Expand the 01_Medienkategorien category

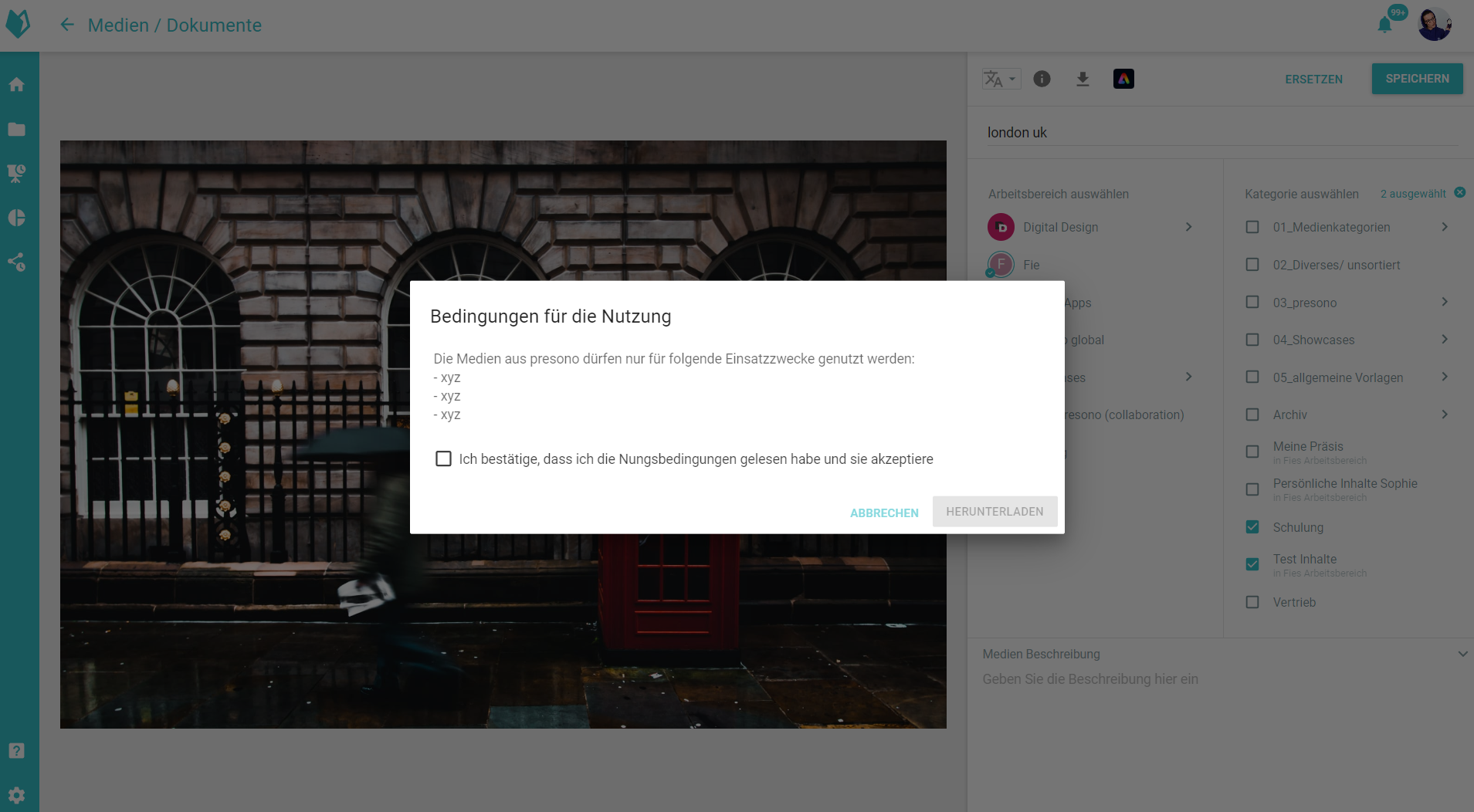tap(1444, 227)
